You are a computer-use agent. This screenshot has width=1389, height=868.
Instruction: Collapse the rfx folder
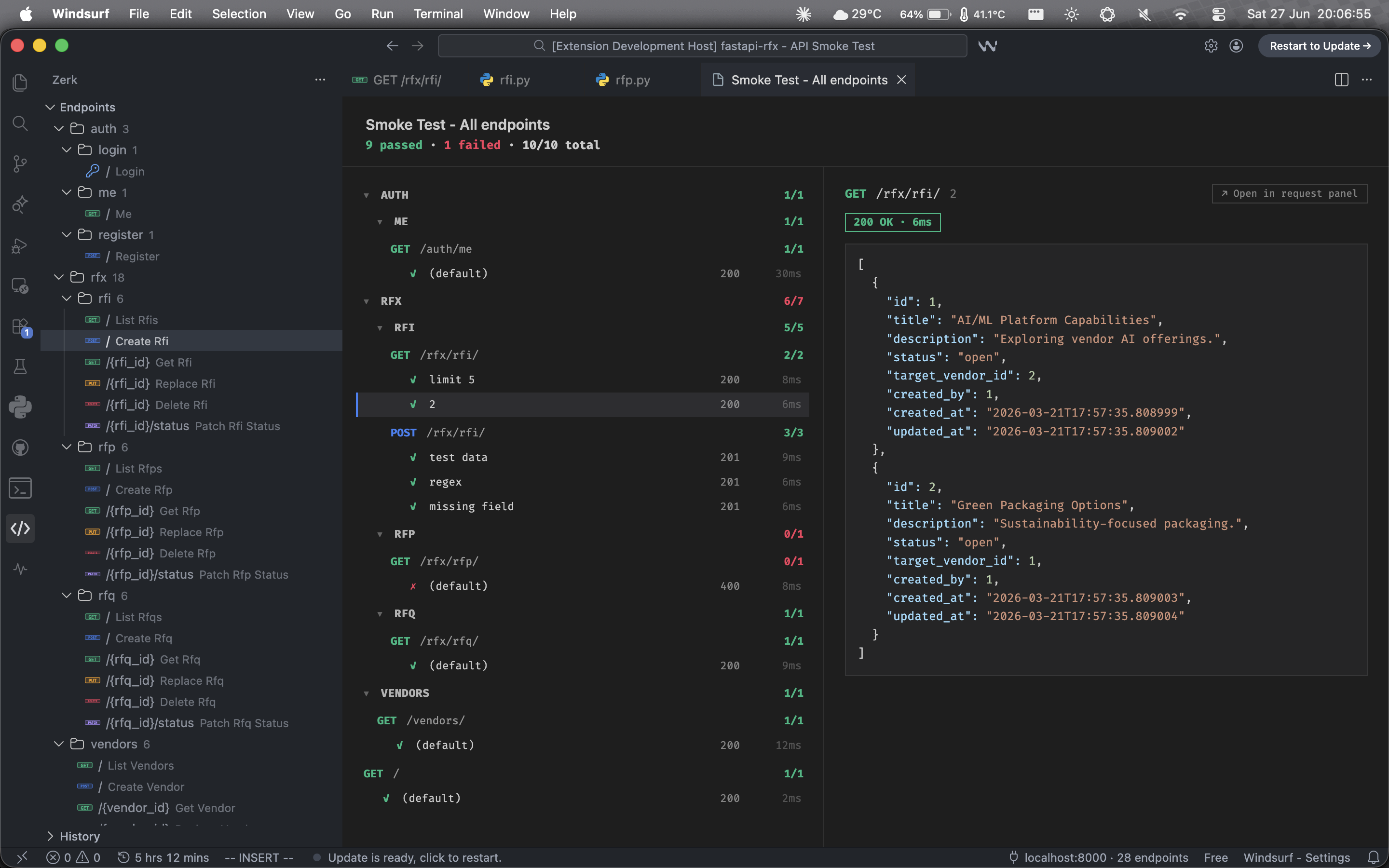[58, 277]
